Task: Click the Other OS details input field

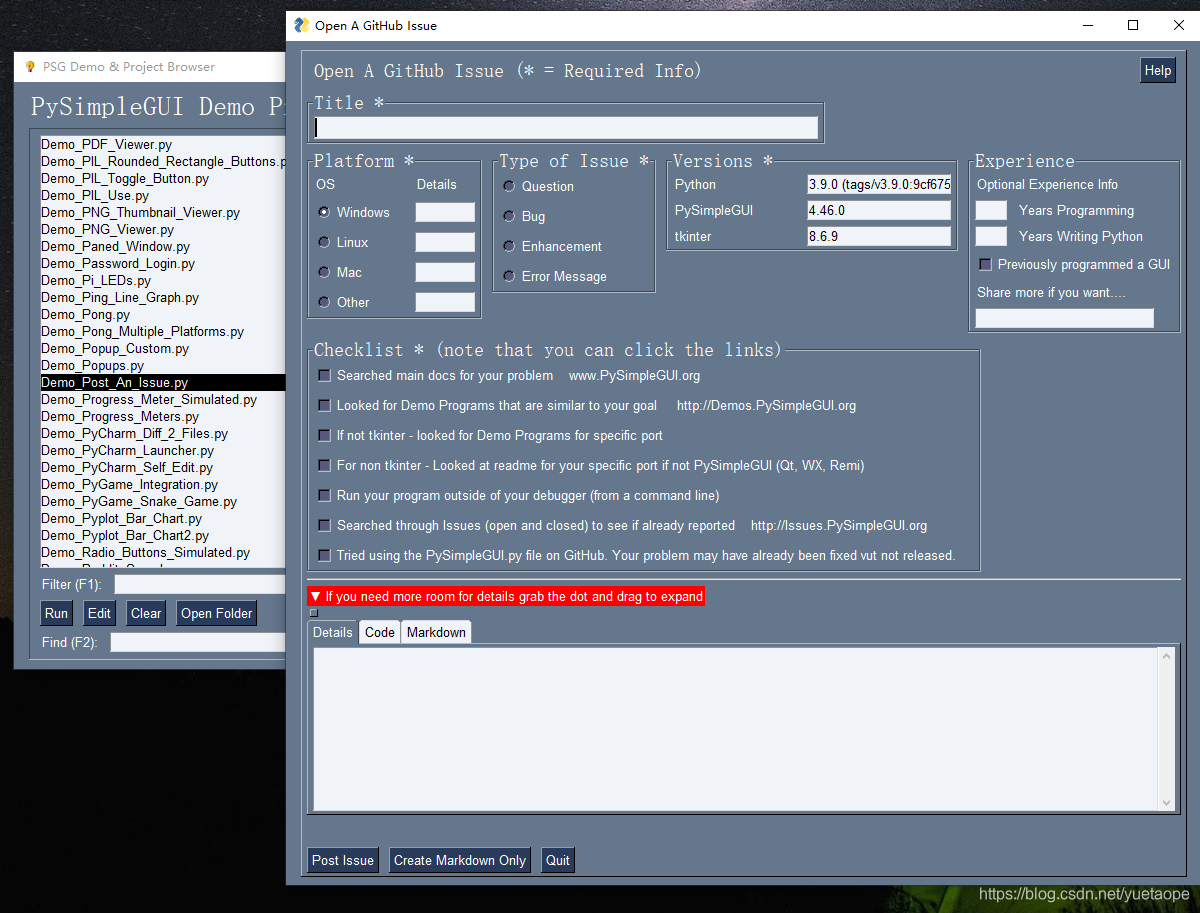Action: [x=445, y=302]
